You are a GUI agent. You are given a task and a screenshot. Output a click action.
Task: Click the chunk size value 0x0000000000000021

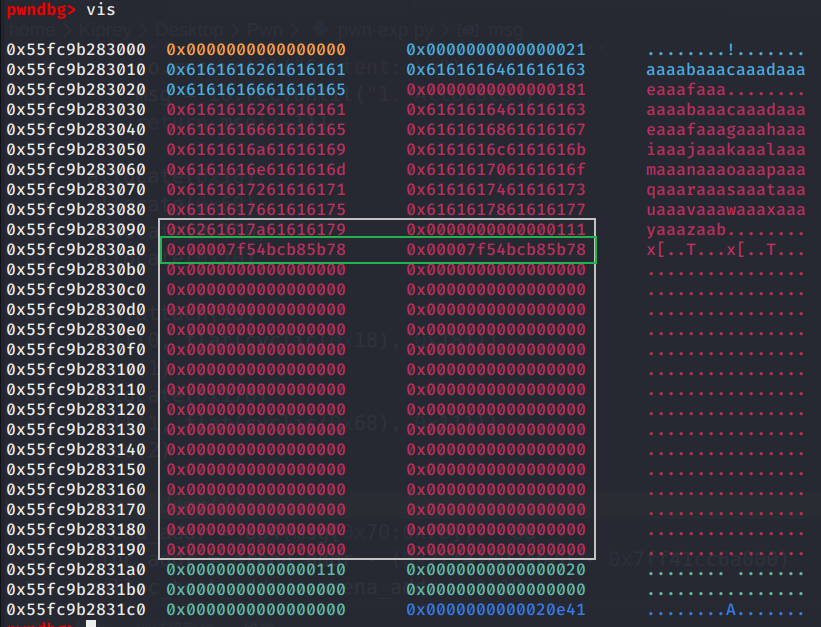point(496,50)
